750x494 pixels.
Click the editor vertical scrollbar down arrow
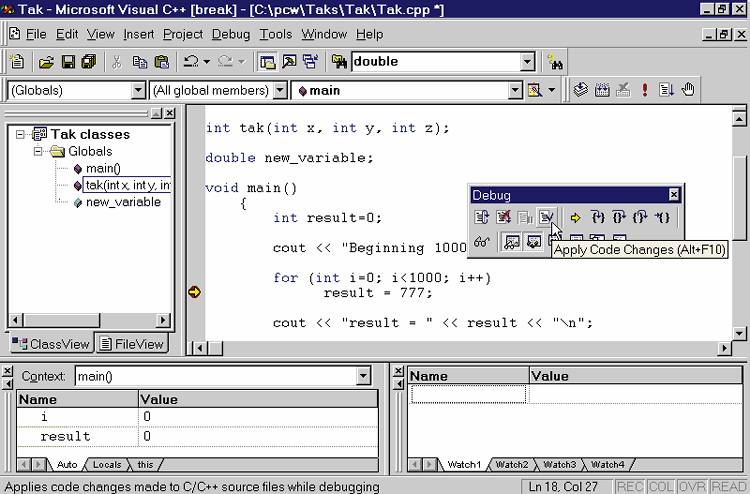pos(739,333)
